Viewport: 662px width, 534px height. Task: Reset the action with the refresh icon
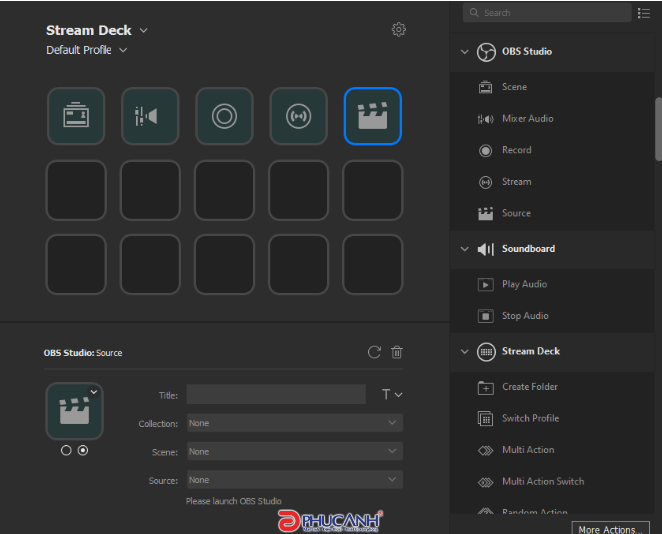pos(374,352)
